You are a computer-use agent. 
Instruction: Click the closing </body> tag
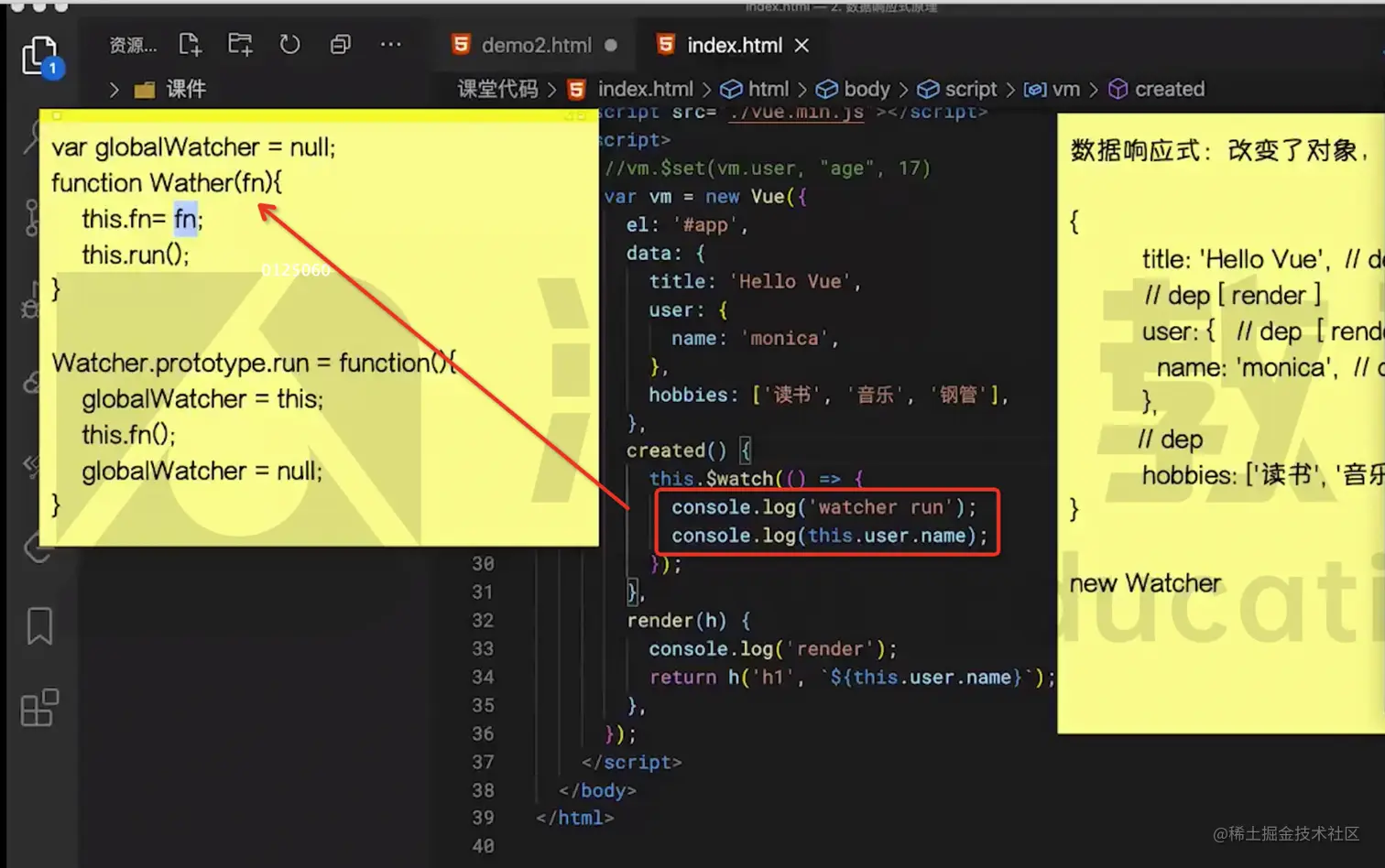(x=597, y=790)
